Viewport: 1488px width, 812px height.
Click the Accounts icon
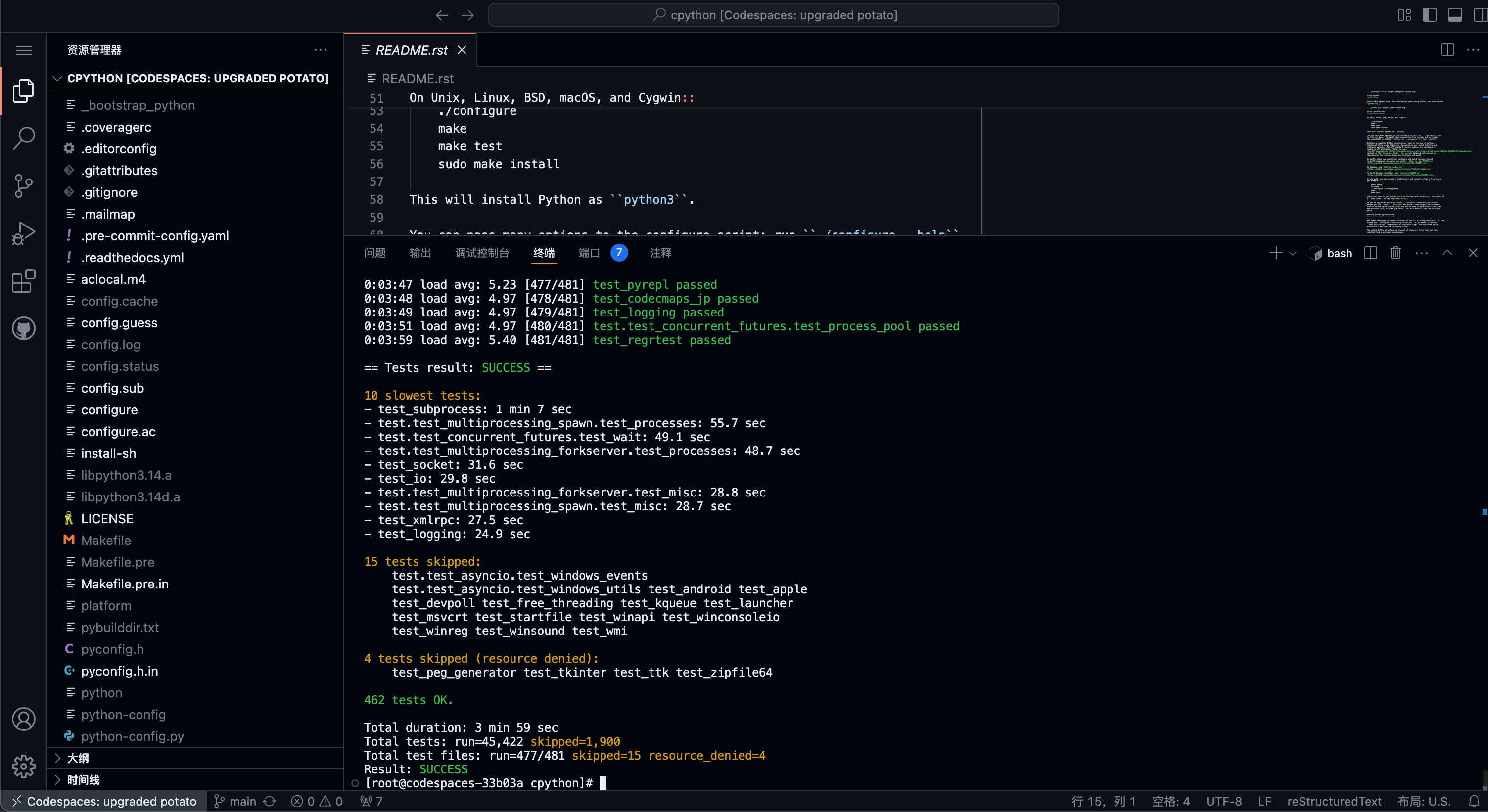[24, 719]
